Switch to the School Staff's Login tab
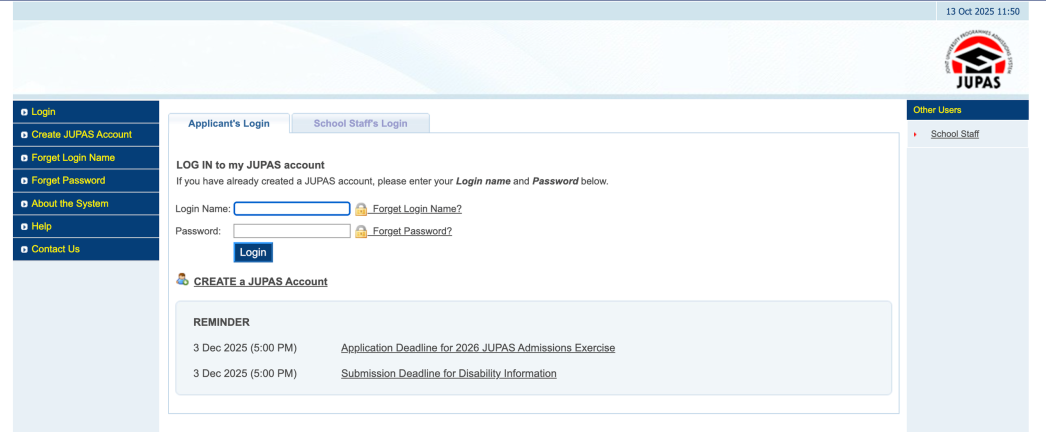 [x=360, y=123]
